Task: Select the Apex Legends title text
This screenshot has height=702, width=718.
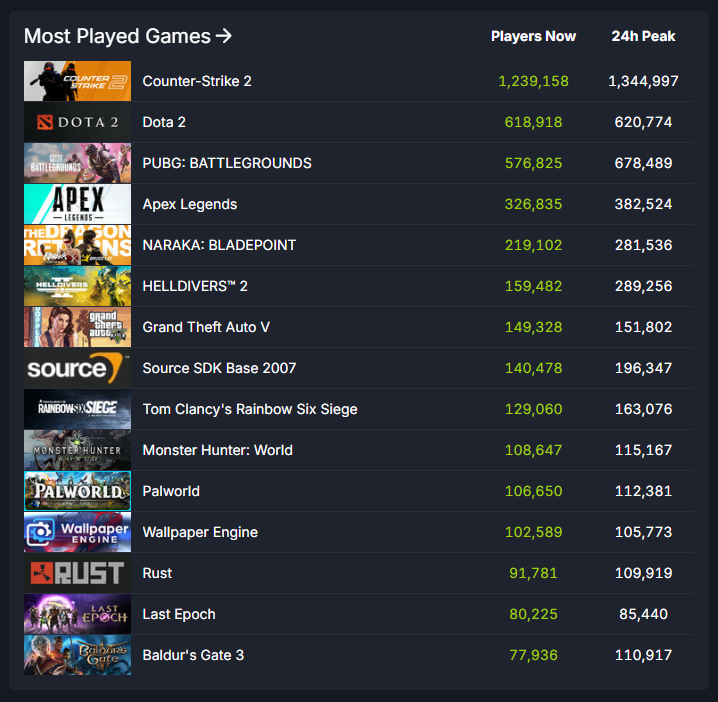Action: click(190, 204)
